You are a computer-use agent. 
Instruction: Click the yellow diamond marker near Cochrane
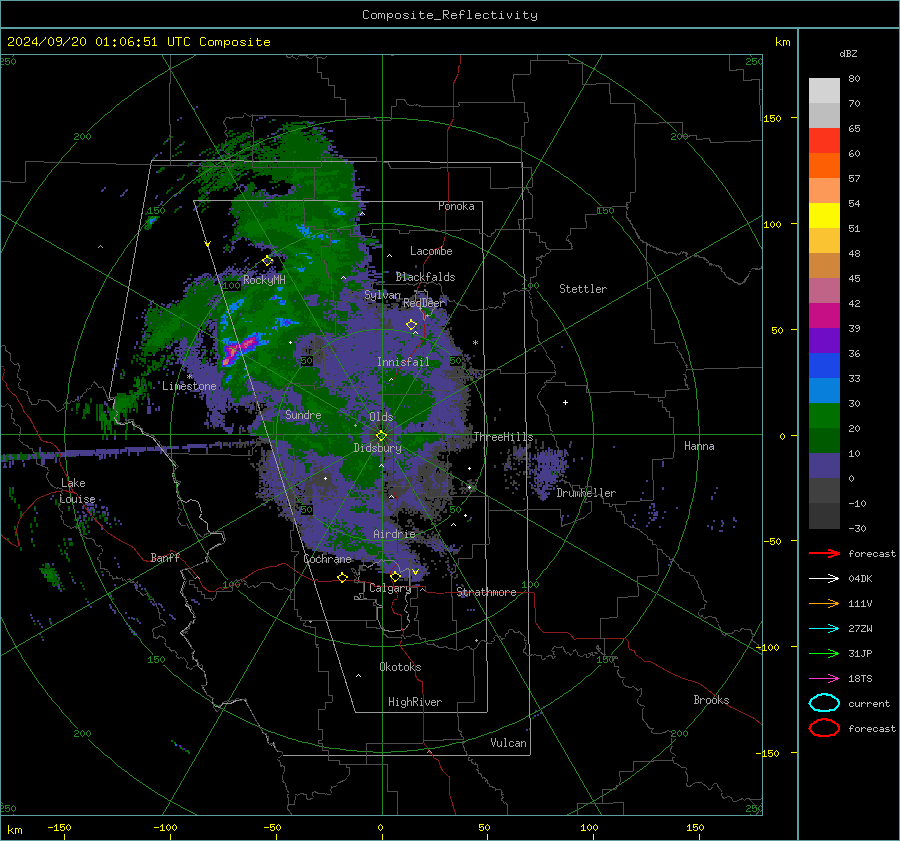[342, 577]
